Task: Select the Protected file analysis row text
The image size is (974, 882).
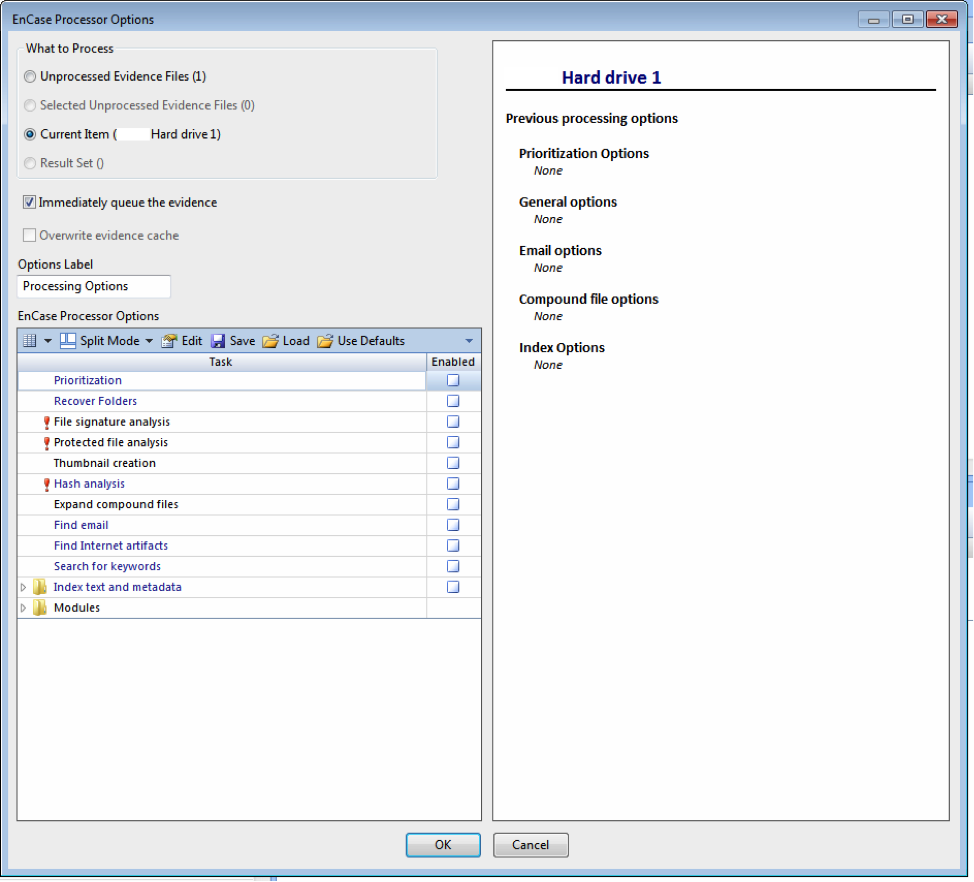Action: (111, 442)
